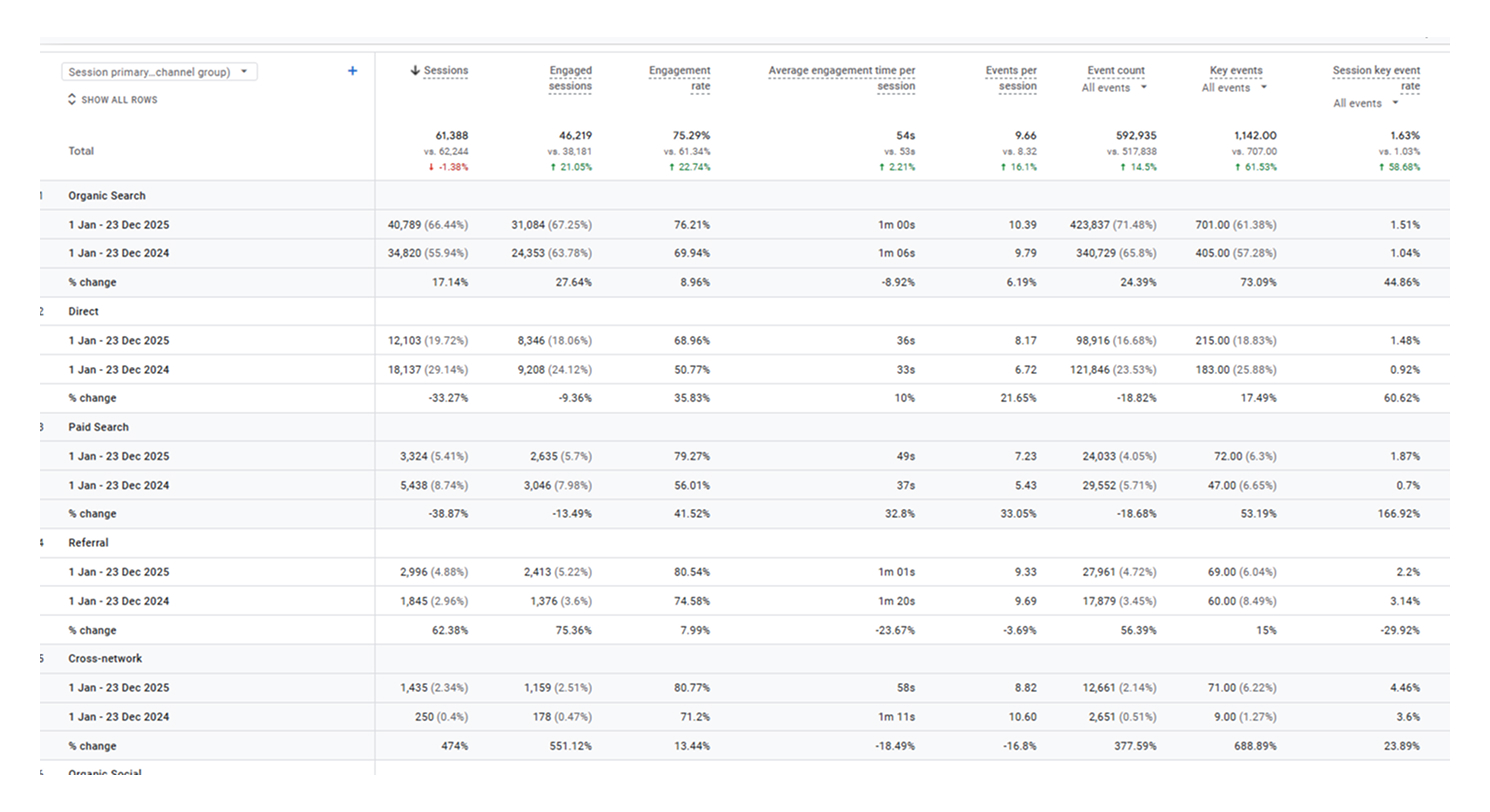Click the Paid Search channel row label
The width and height of the screenshot is (1490, 812).
coord(98,427)
